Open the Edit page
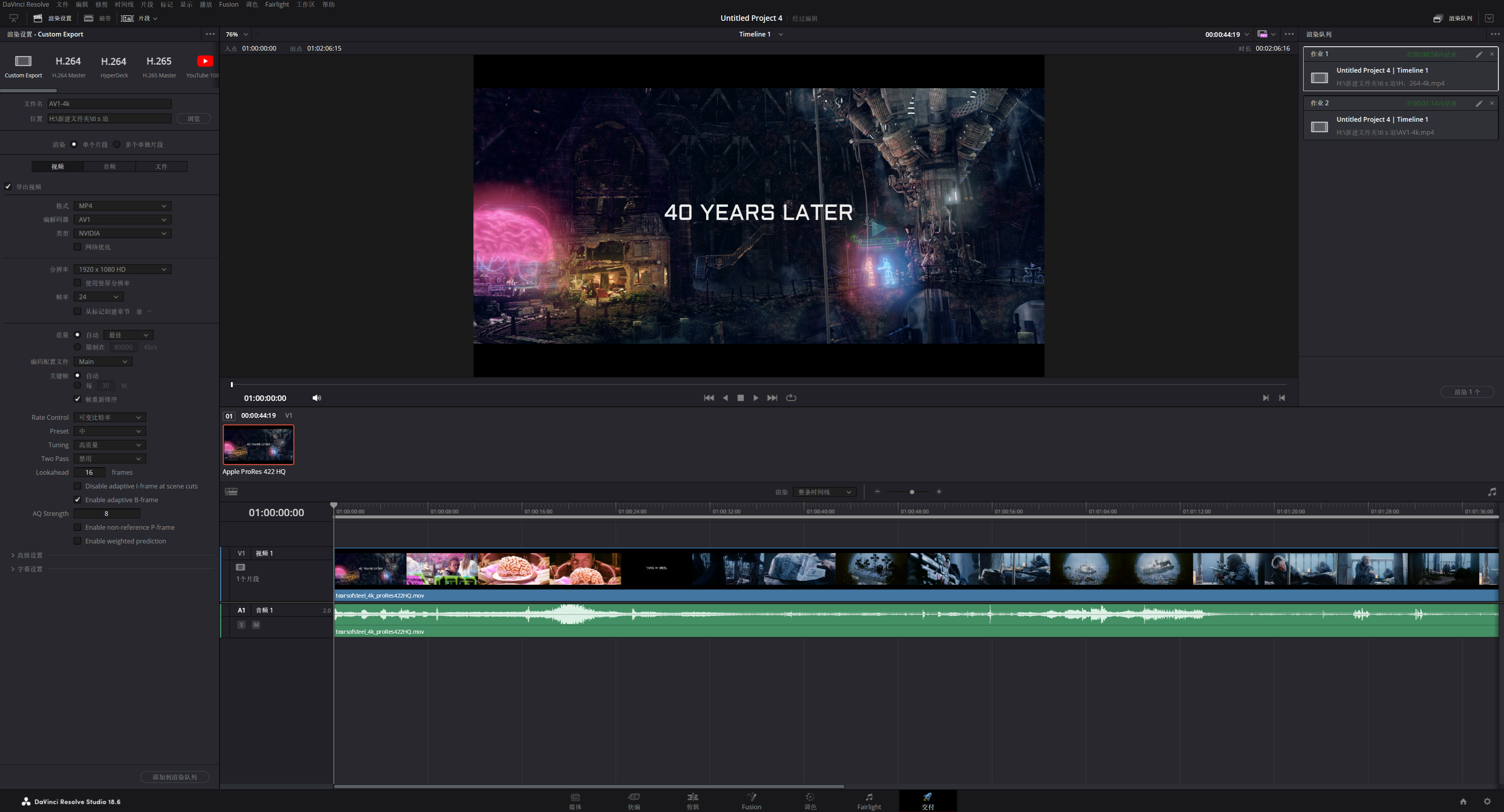 692,801
